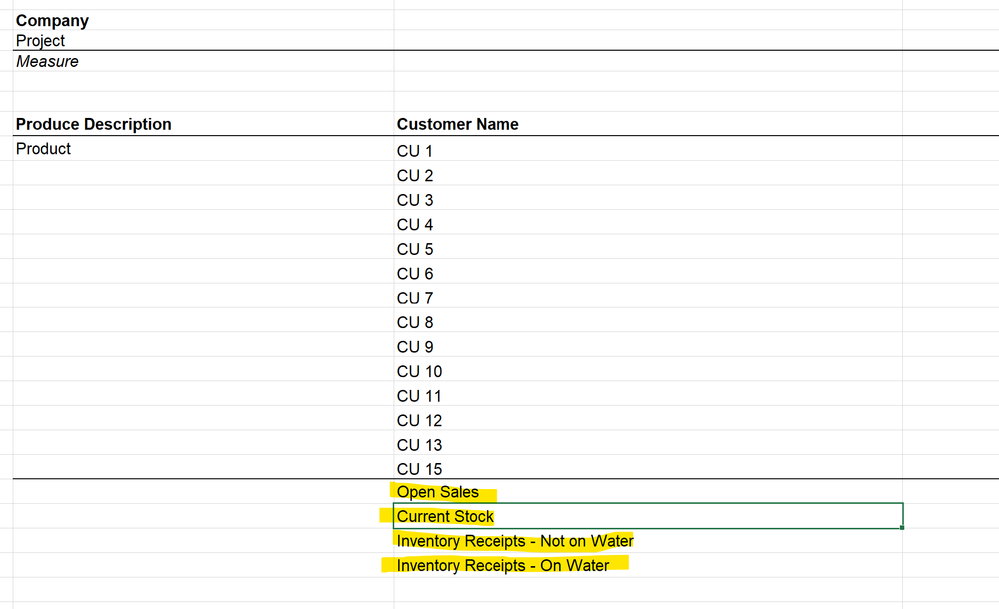Image resolution: width=999 pixels, height=609 pixels.
Task: Select Inventory Receipts - Not on Water cell
Action: click(x=647, y=541)
